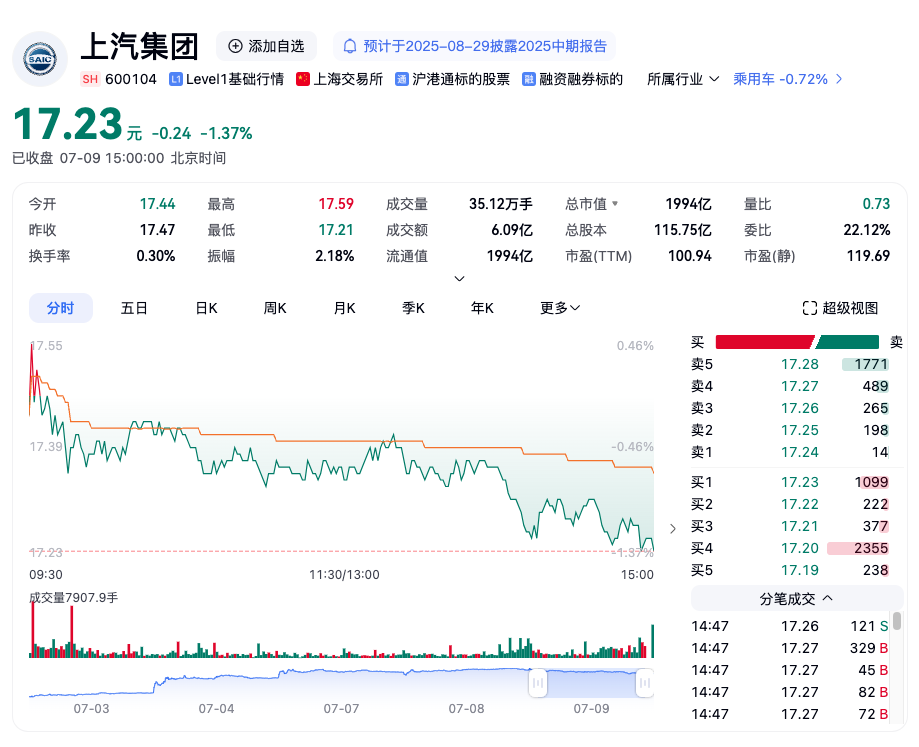919x747 pixels.
Task: Switch to the 周K tab
Action: [x=275, y=308]
